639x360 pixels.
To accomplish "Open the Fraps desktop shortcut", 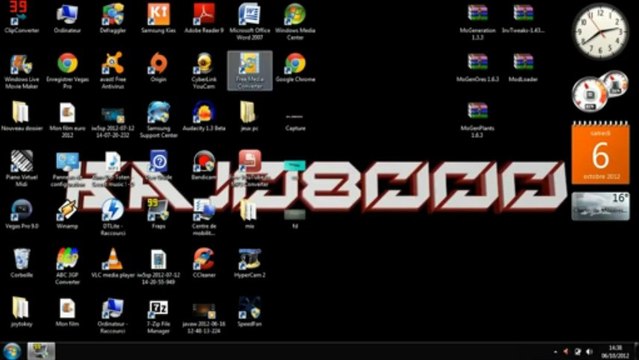I will (x=159, y=213).
